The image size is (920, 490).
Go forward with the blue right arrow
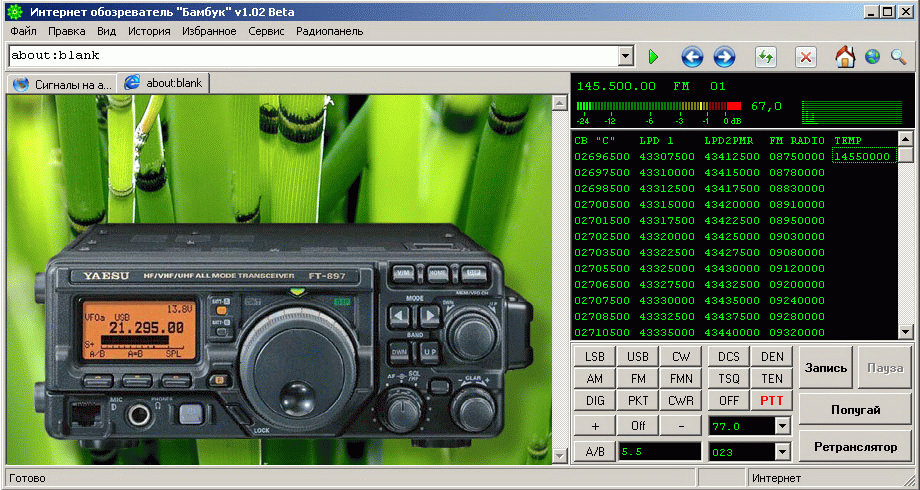click(724, 57)
